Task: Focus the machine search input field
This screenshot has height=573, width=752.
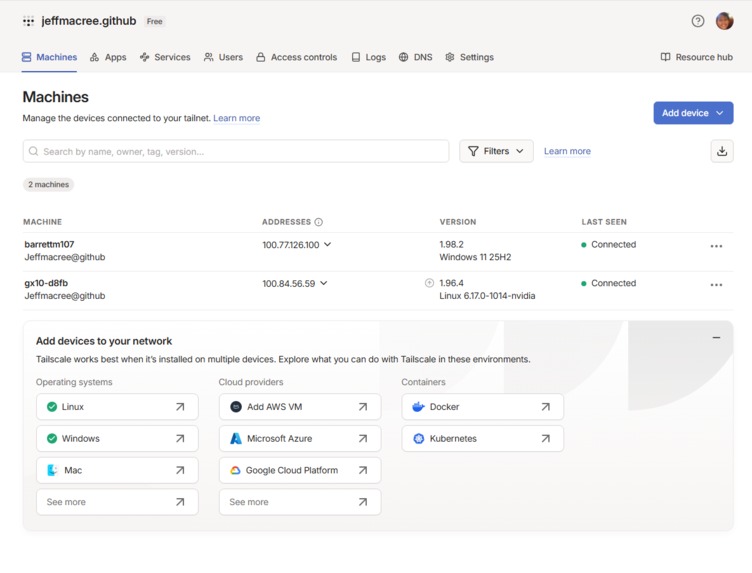Action: pyautogui.click(x=236, y=151)
